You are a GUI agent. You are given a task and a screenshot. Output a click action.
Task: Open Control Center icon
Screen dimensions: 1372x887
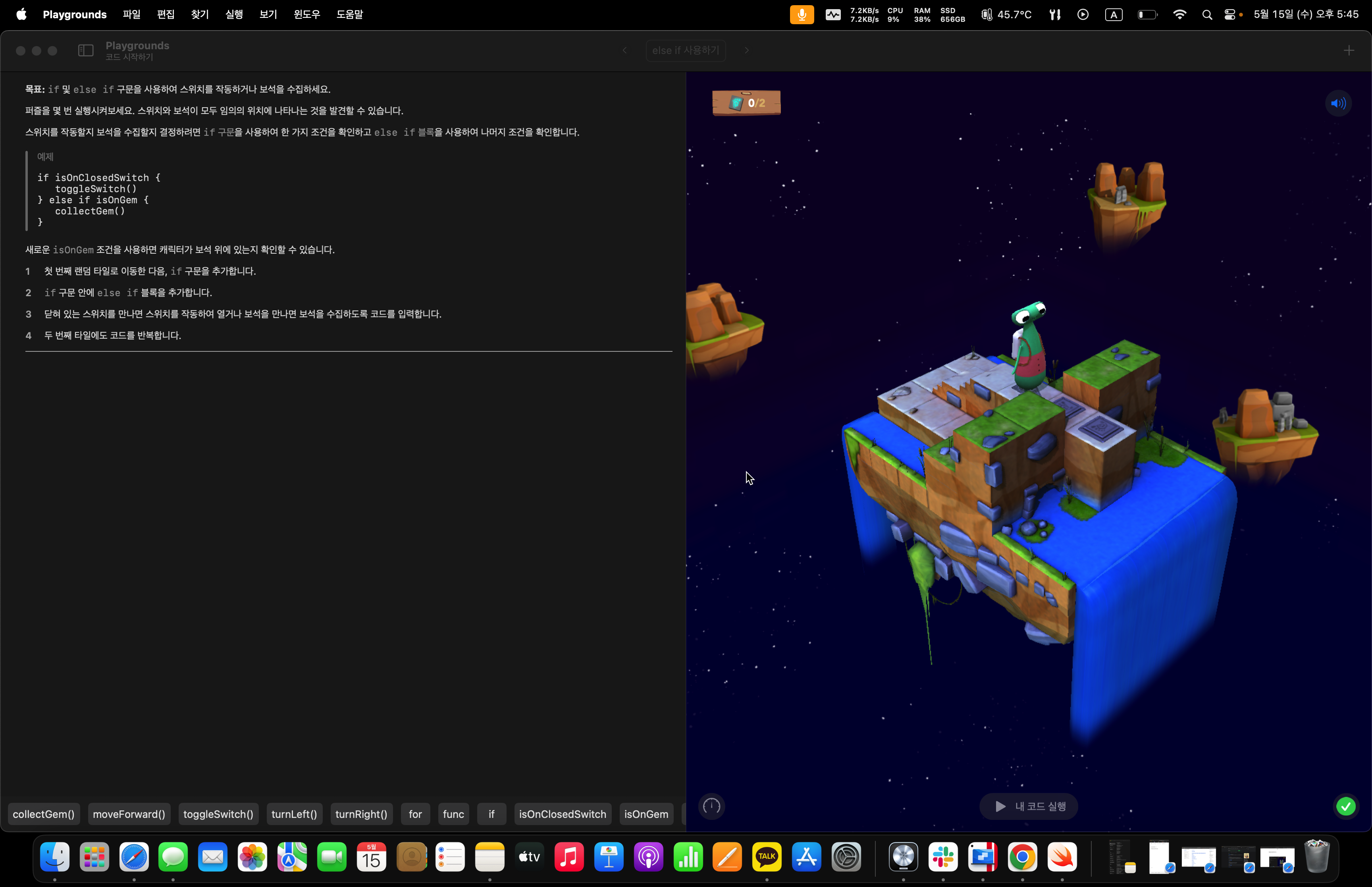[1230, 15]
